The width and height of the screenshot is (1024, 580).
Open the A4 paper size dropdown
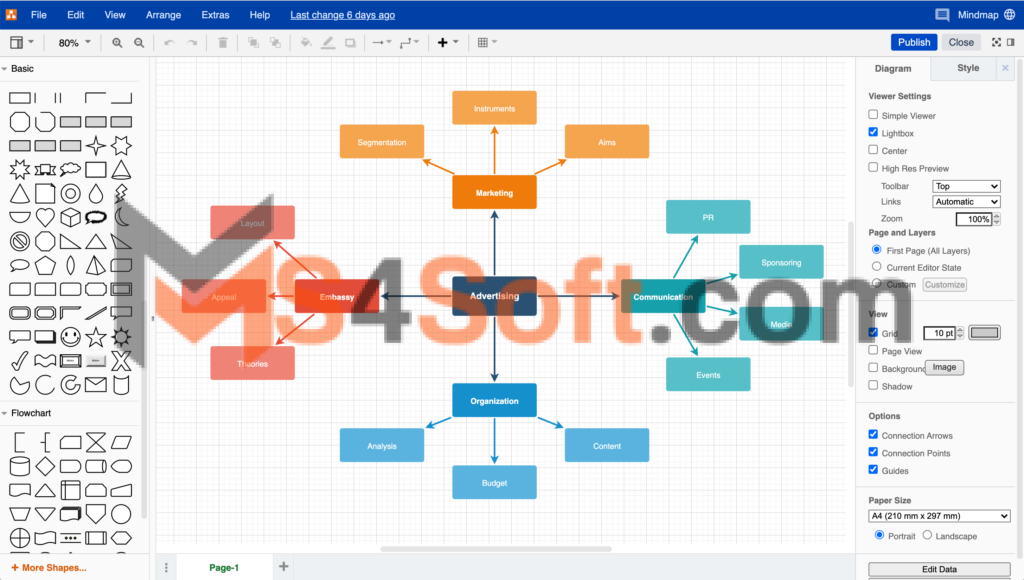[939, 516]
